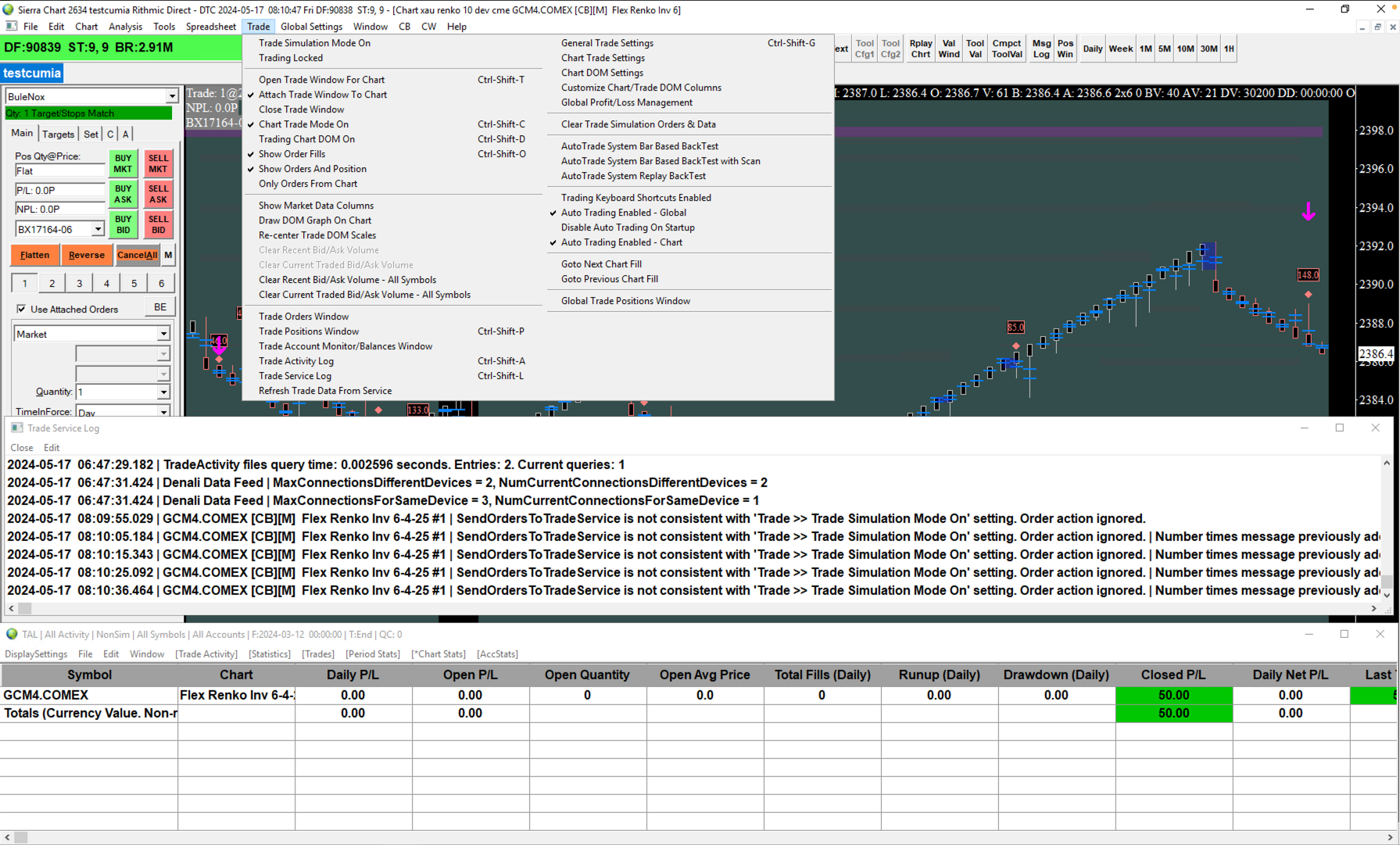
Task: Click the Val Wind toolbar button
Action: coord(948,48)
